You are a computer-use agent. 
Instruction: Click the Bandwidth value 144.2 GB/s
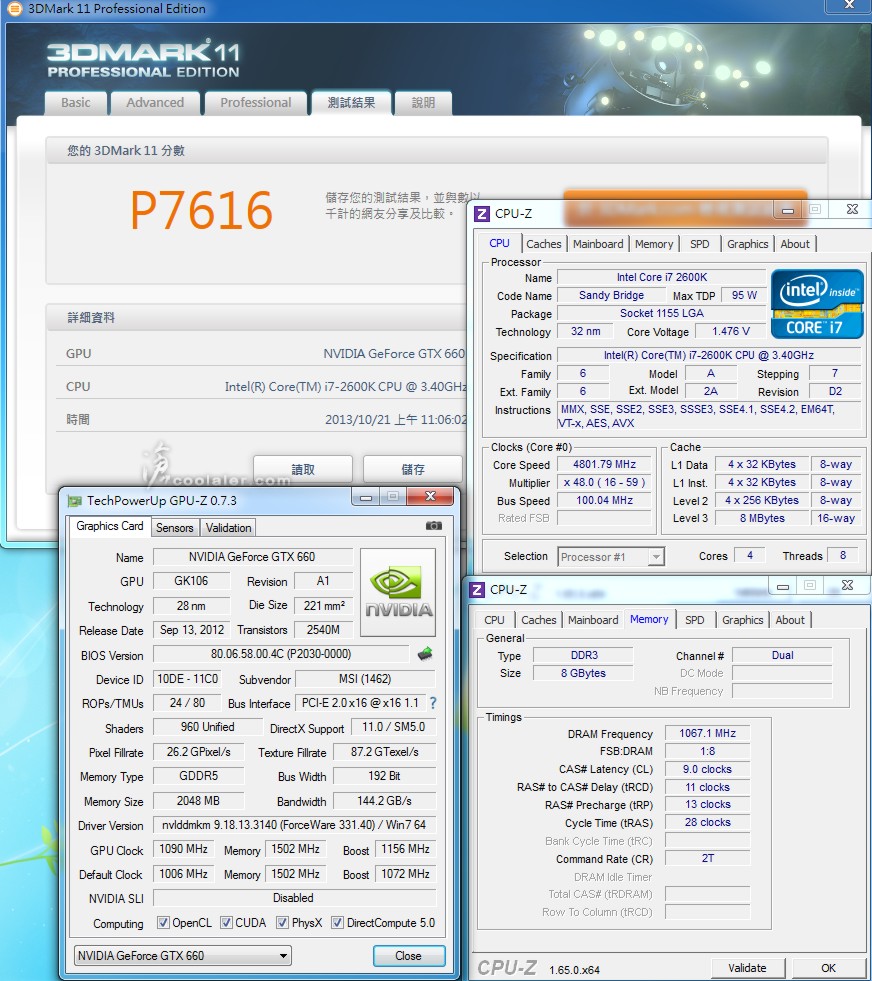point(384,801)
